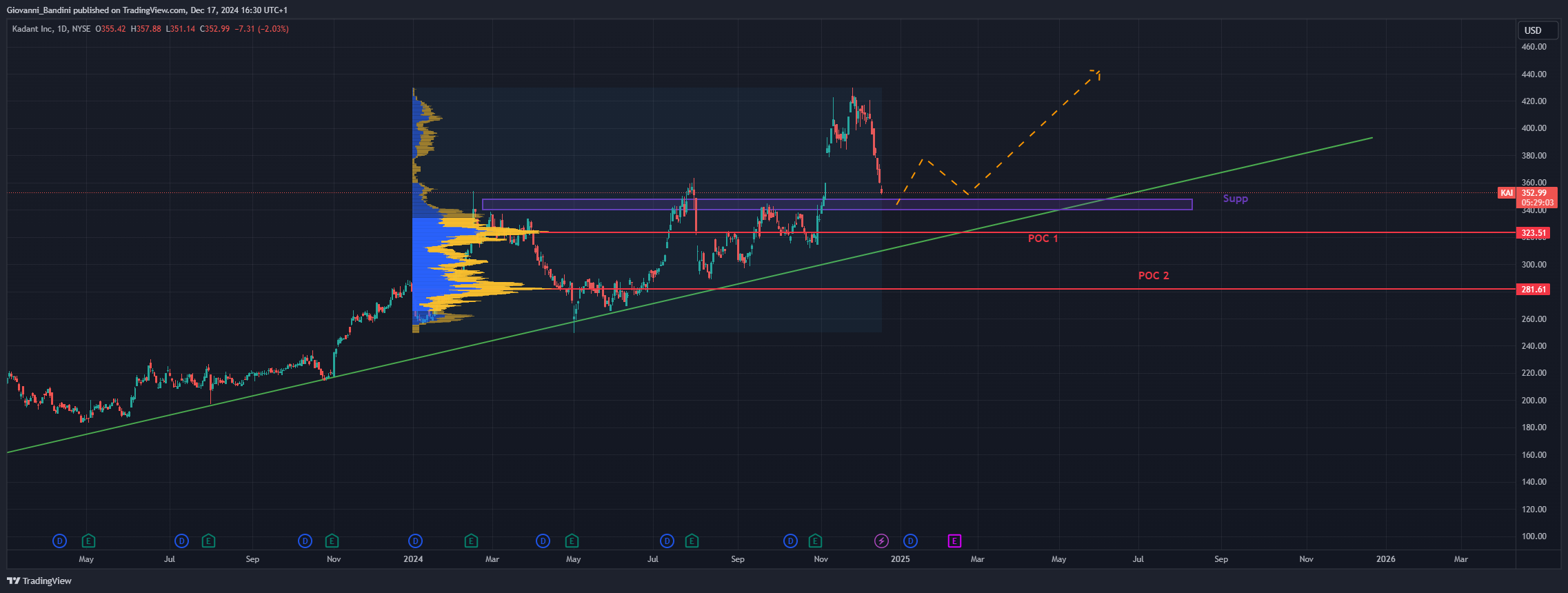The height and width of the screenshot is (593, 1568).
Task: Click the close value C352.99
Action: coord(215,29)
